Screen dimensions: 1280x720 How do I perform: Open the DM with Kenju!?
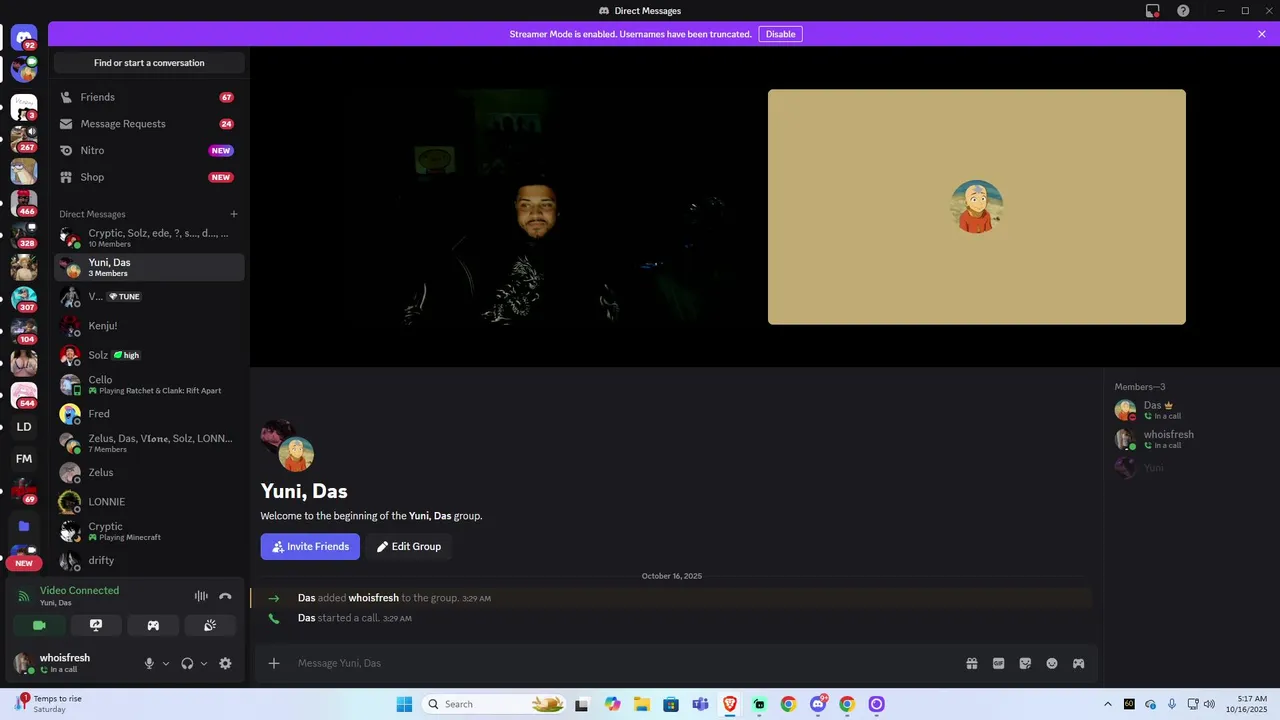point(149,326)
